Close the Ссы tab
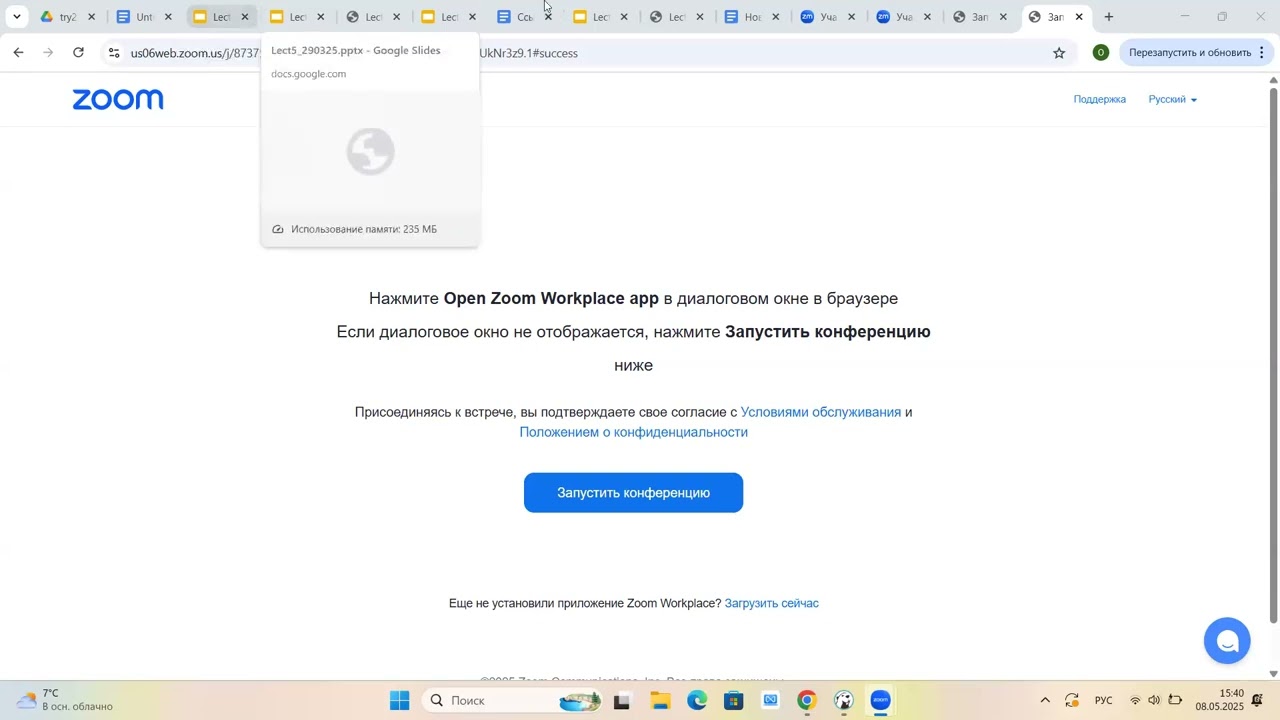 click(548, 17)
